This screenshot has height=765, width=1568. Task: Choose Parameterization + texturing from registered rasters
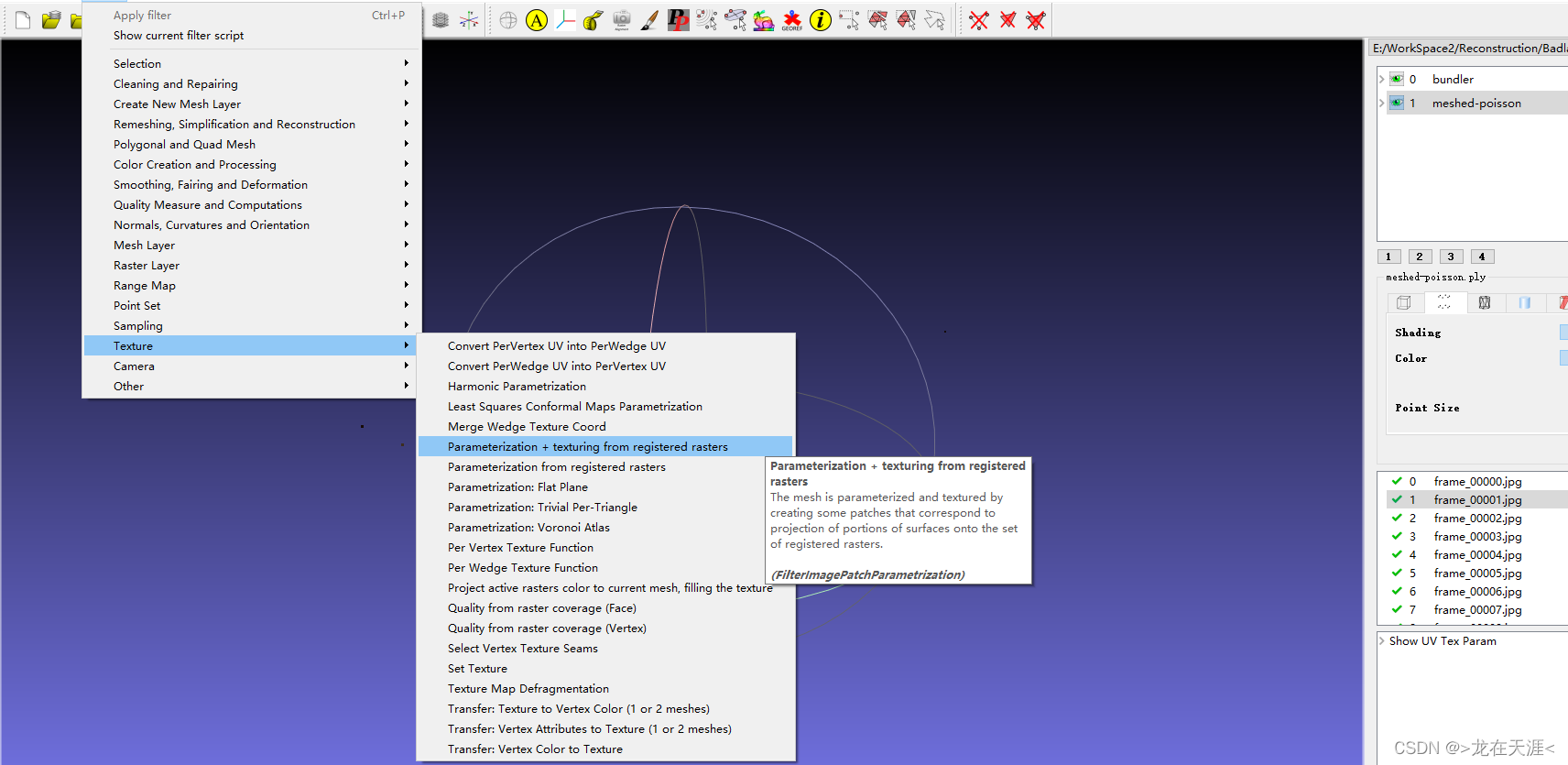[605, 446]
